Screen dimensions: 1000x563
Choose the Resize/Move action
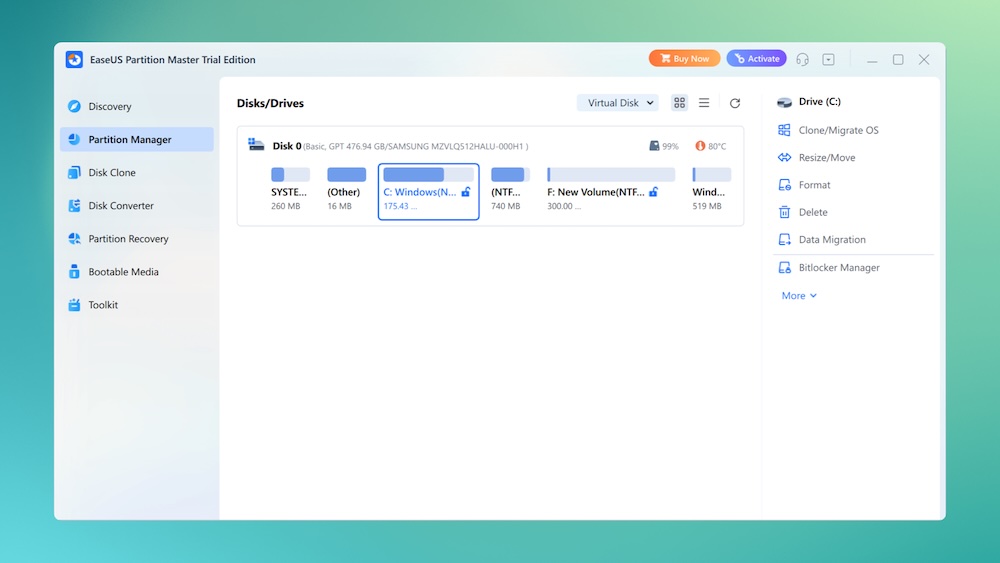[826, 158]
